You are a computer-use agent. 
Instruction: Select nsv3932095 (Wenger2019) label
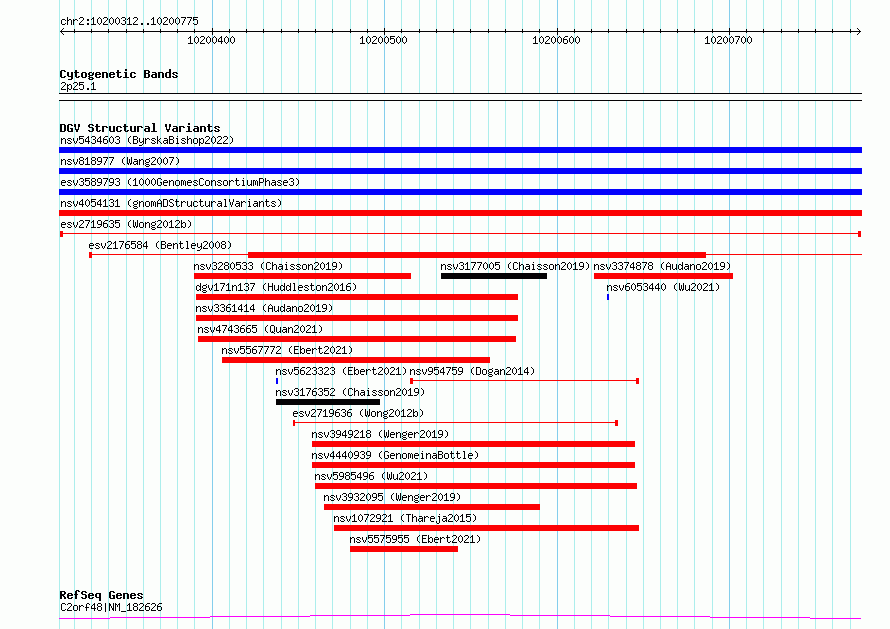392,497
